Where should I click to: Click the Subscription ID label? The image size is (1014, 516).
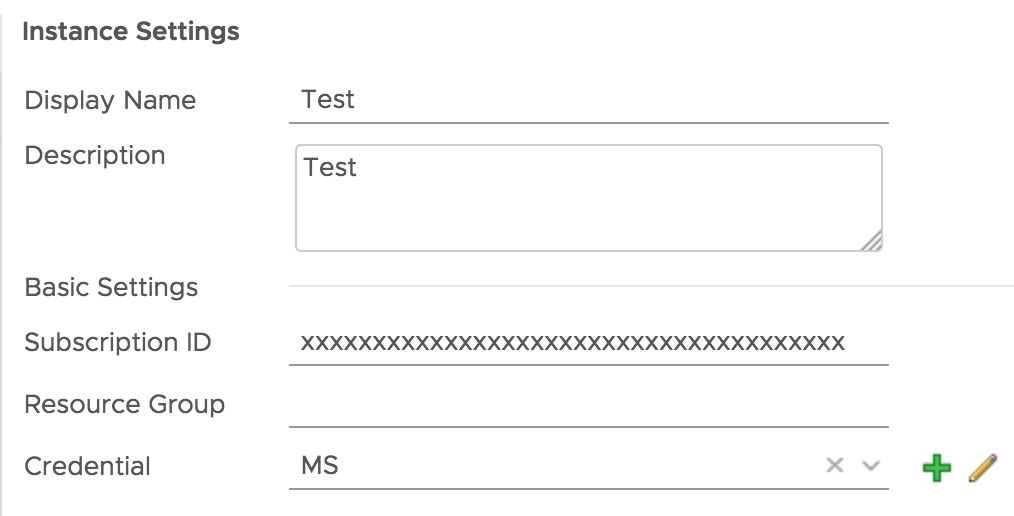click(x=118, y=343)
